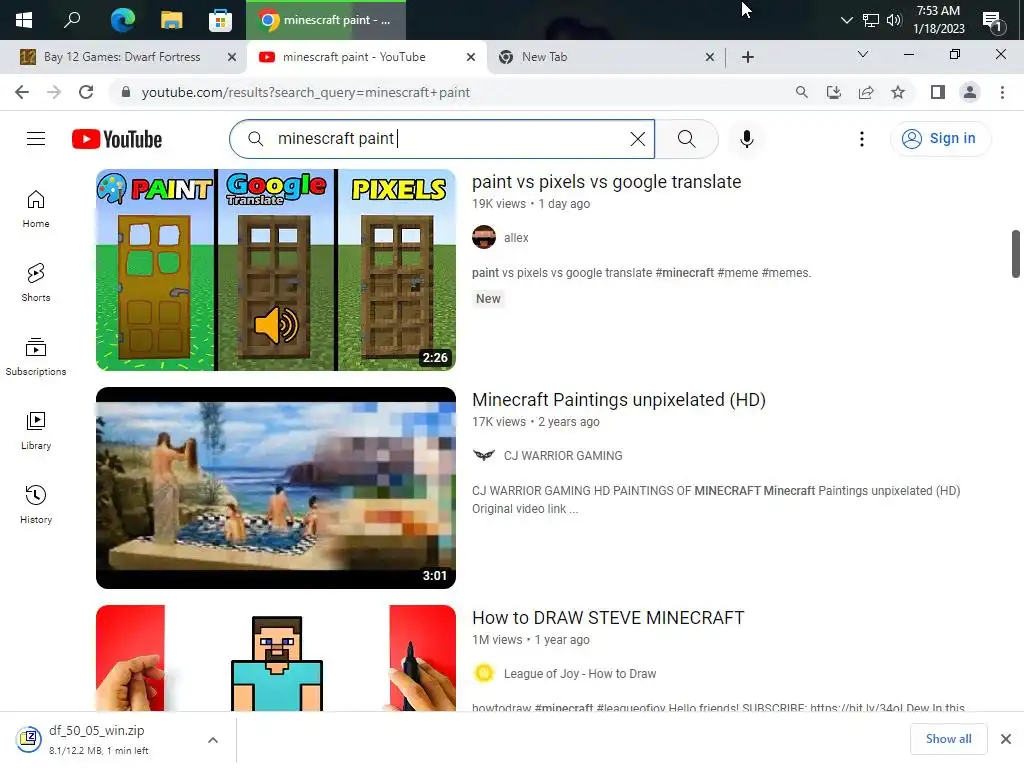This screenshot has width=1024, height=768.
Task: Share this page via the share icon
Action: (866, 92)
